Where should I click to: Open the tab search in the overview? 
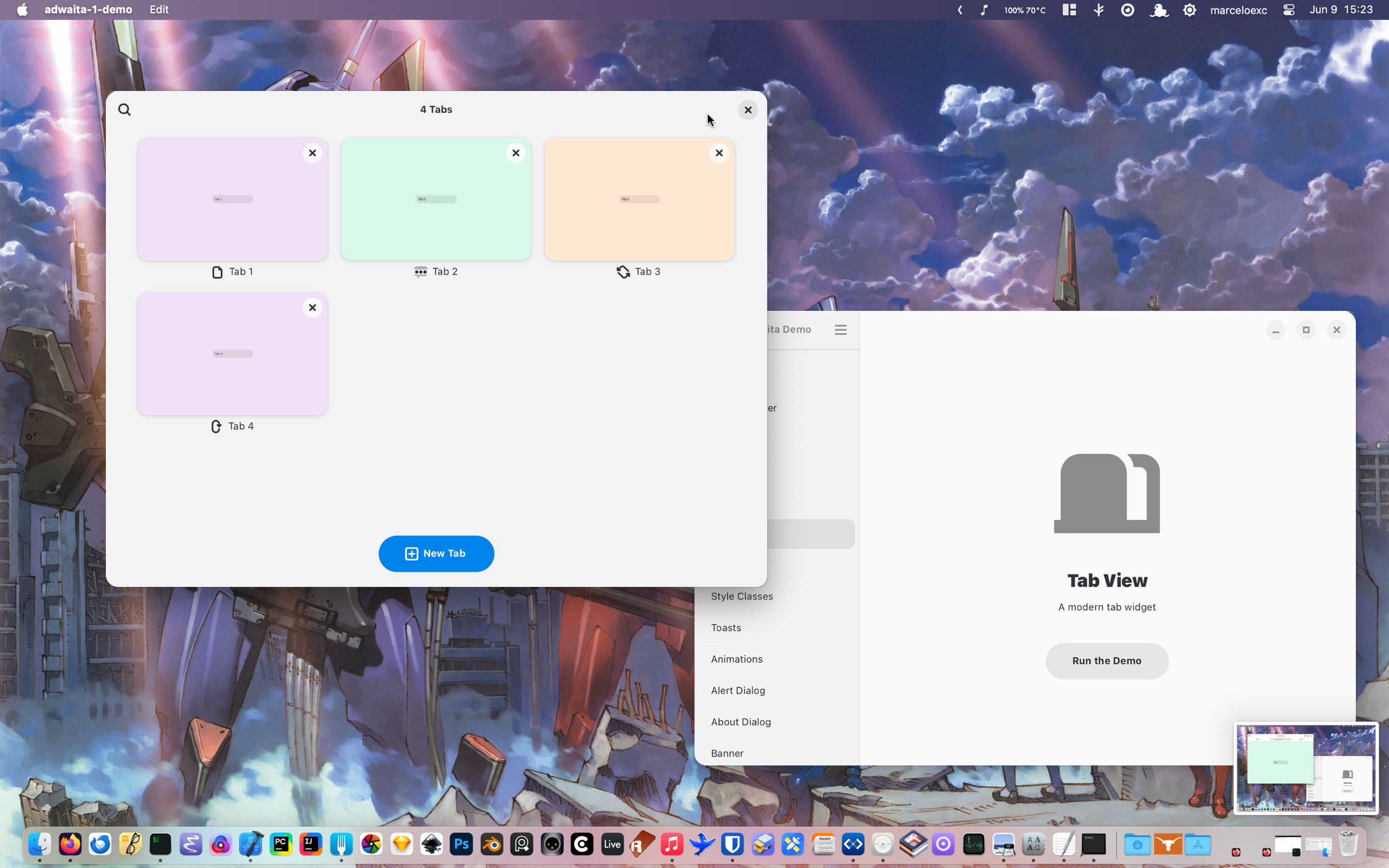[x=125, y=110]
